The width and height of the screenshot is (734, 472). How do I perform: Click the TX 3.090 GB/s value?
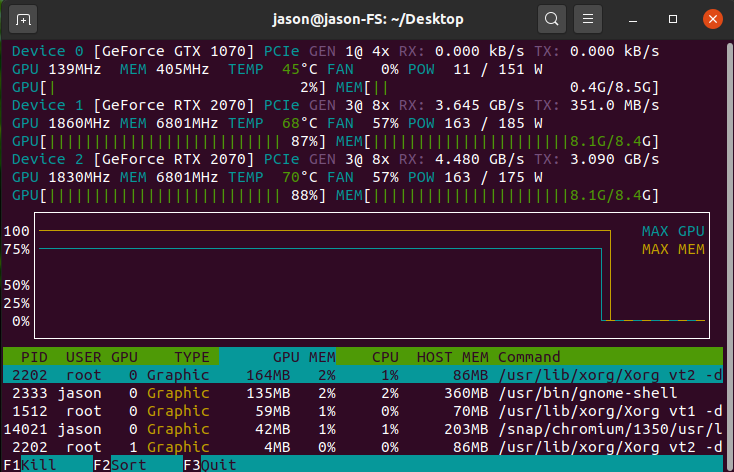pos(615,159)
